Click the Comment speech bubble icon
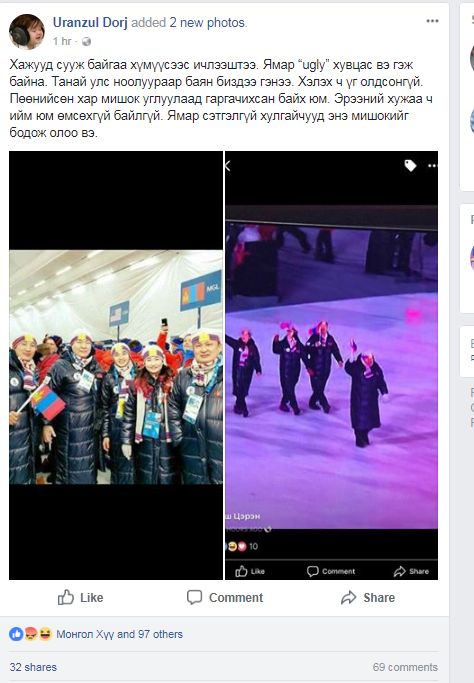The height and width of the screenshot is (683, 474). click(x=194, y=597)
